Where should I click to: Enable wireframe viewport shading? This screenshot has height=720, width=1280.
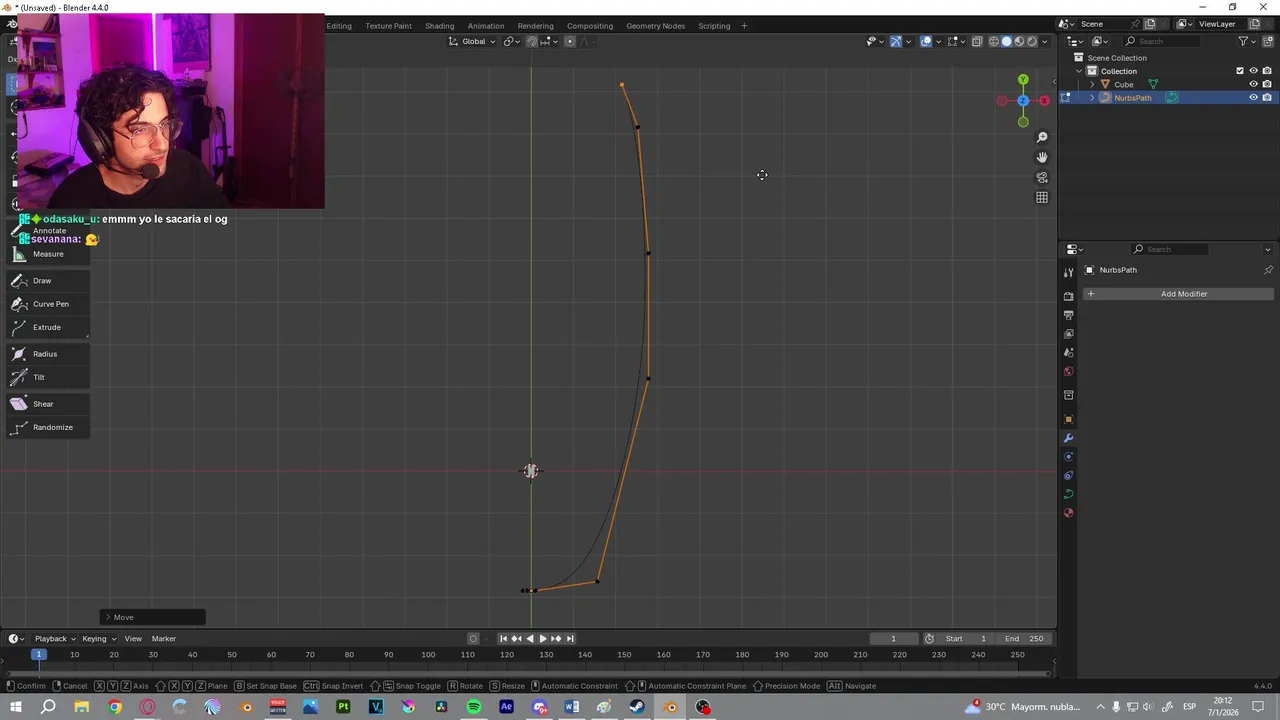pyautogui.click(x=994, y=41)
